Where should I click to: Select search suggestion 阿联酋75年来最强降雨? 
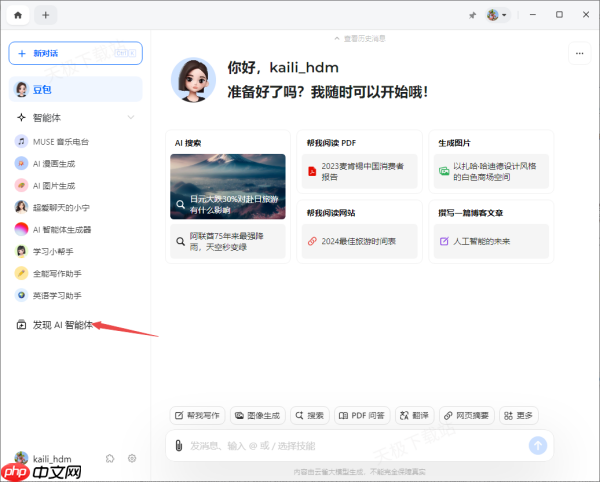228,241
